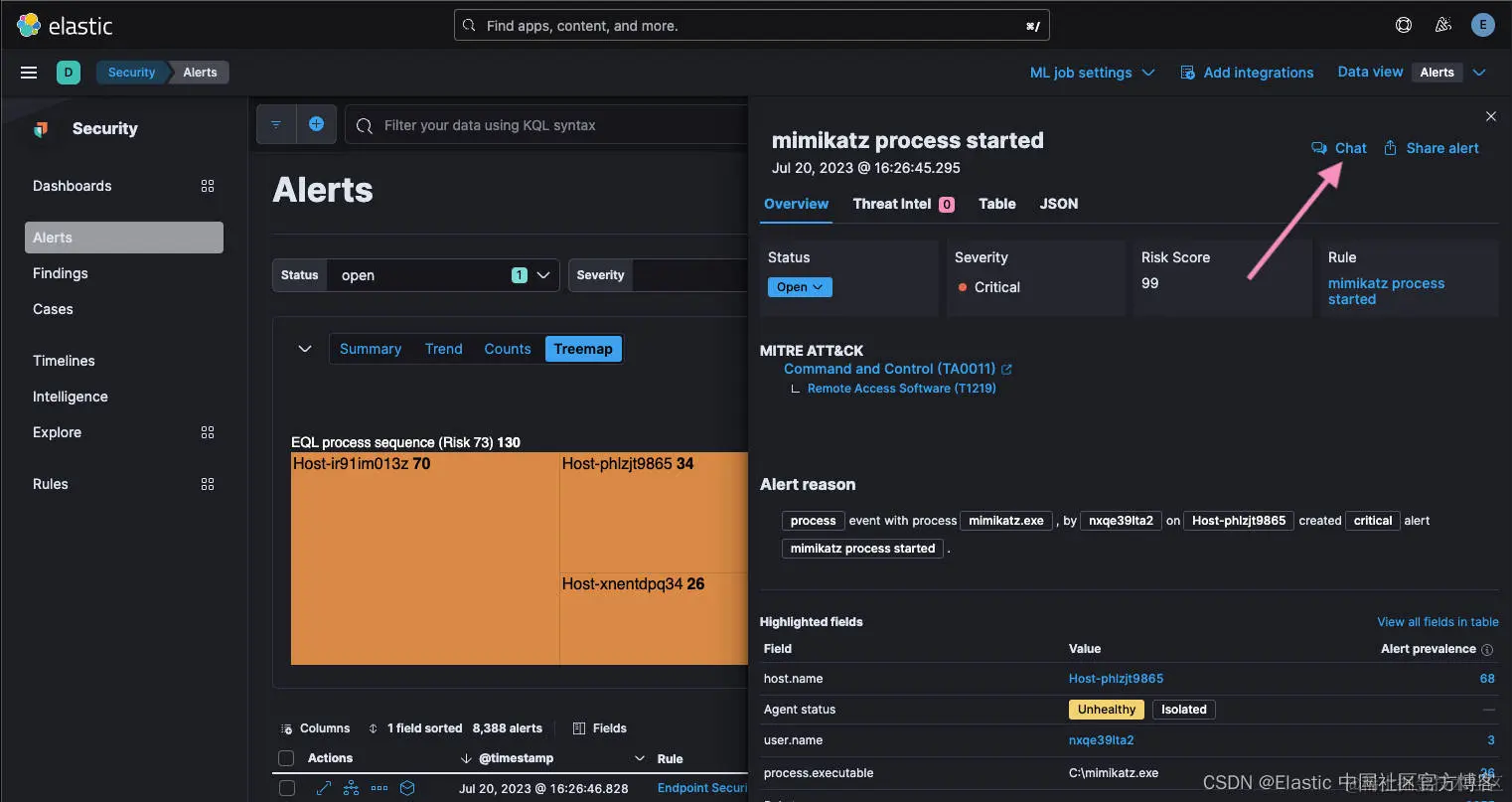1512x802 pixels.
Task: Open more actions ellipsis in first row
Action: [379, 788]
